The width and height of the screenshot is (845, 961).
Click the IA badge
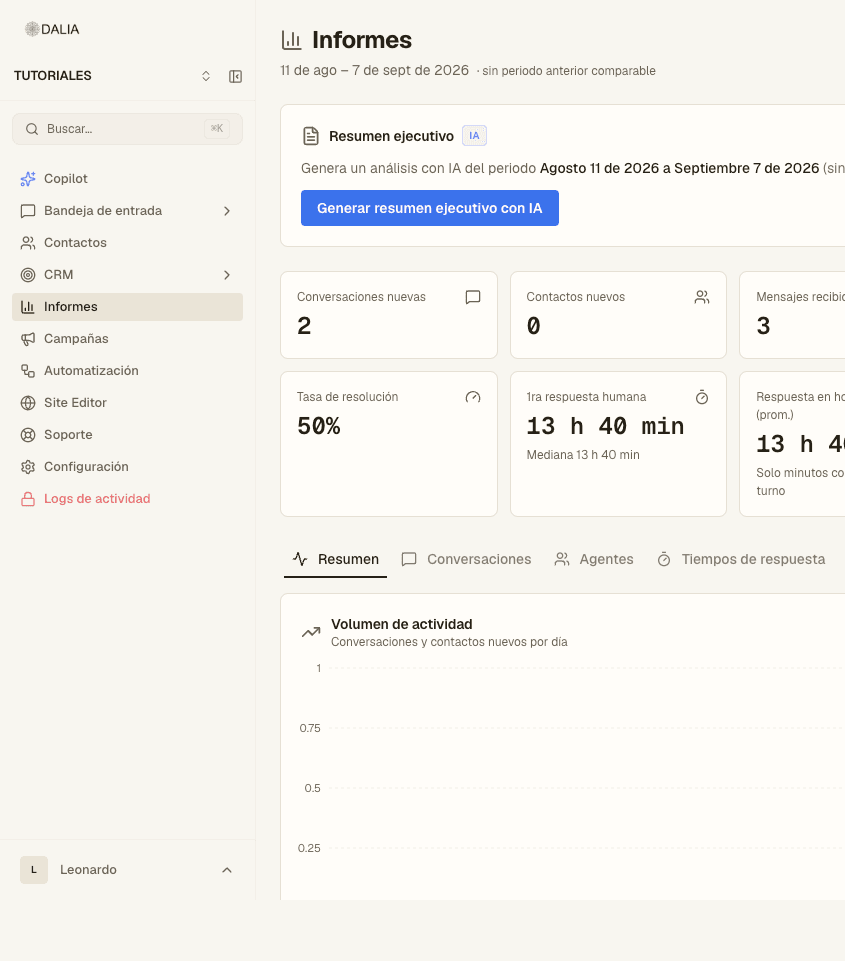click(x=474, y=135)
